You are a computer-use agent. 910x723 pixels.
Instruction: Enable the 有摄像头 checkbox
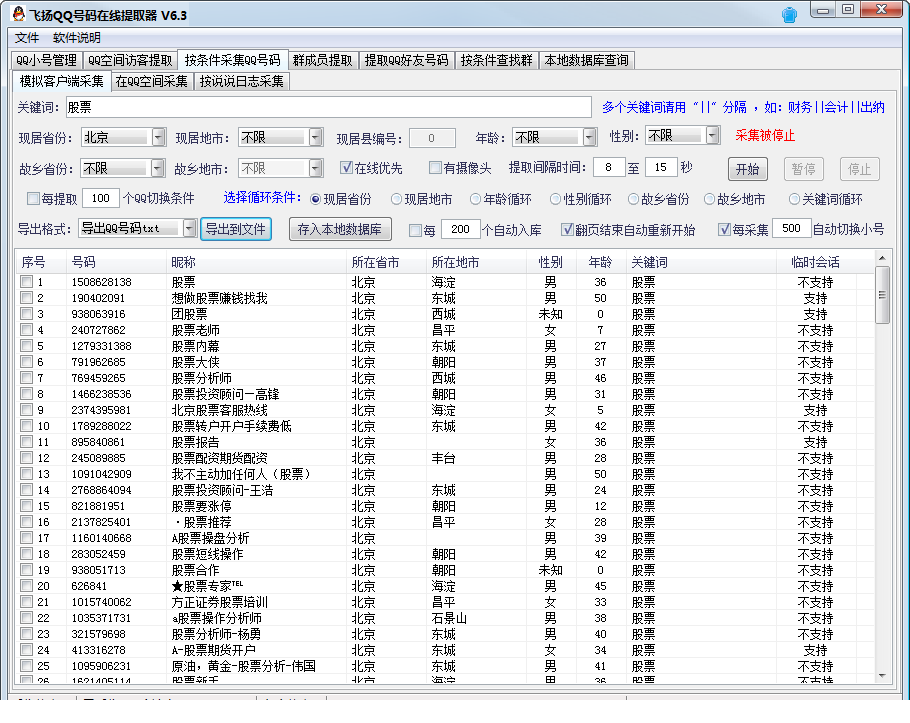[x=435, y=168]
